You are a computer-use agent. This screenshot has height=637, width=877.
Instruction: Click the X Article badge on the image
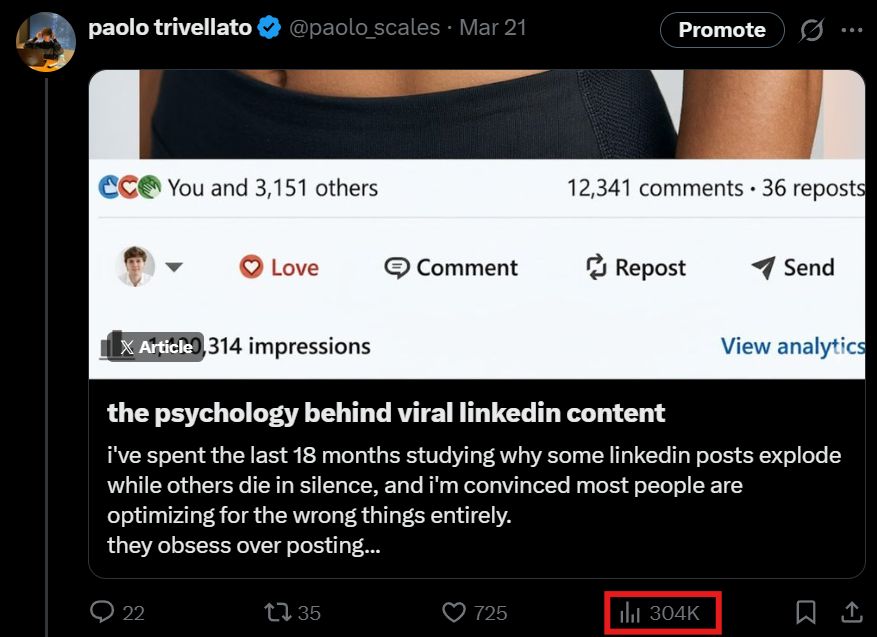(155, 347)
